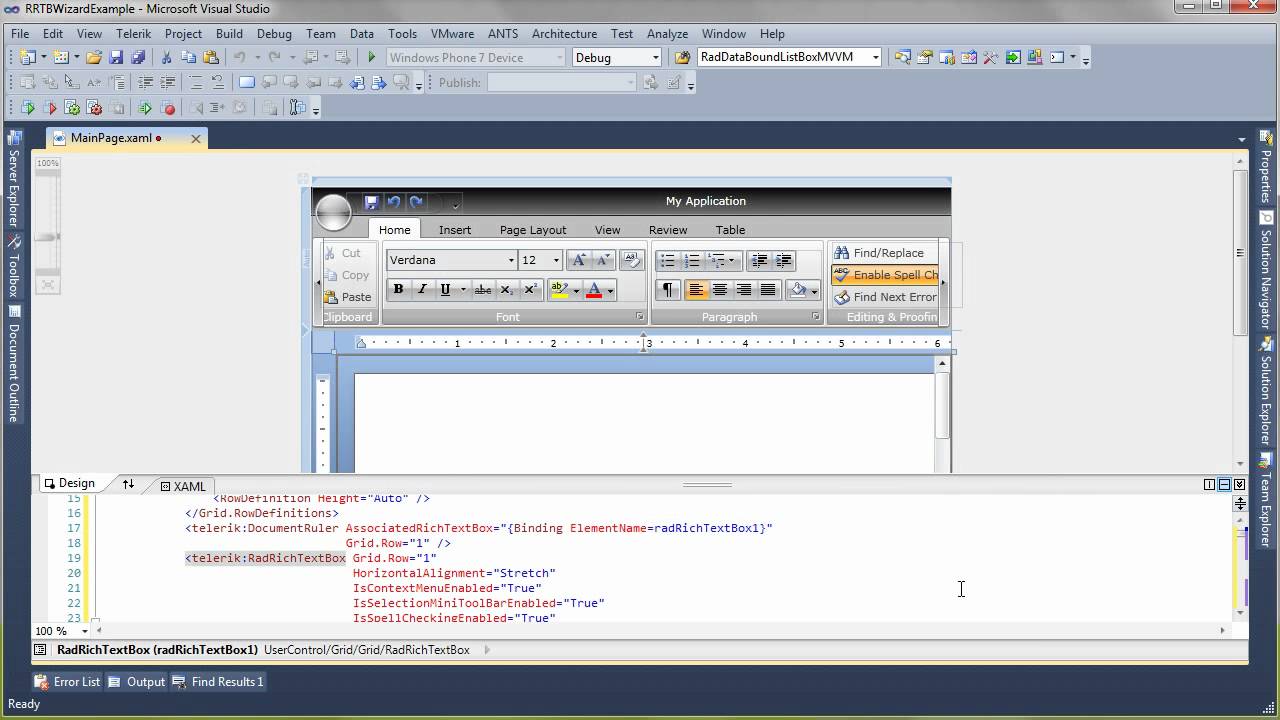Open the highlight color dropdown arrow

576,291
